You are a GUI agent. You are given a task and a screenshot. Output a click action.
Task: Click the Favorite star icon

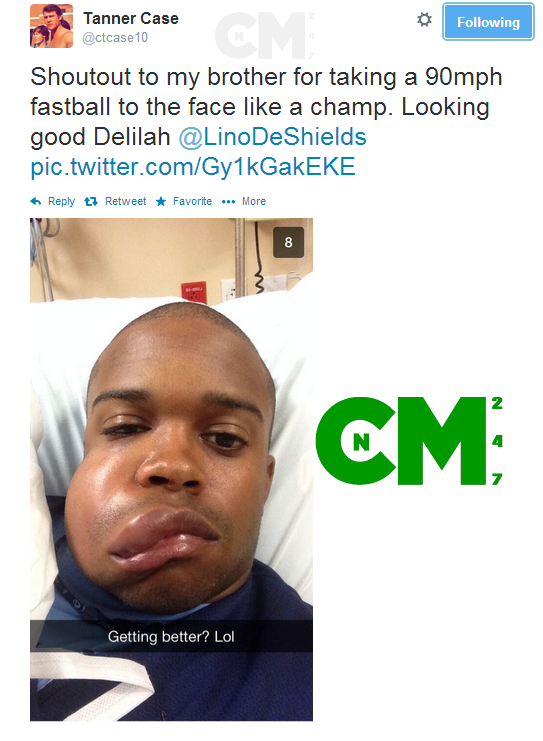pos(161,202)
